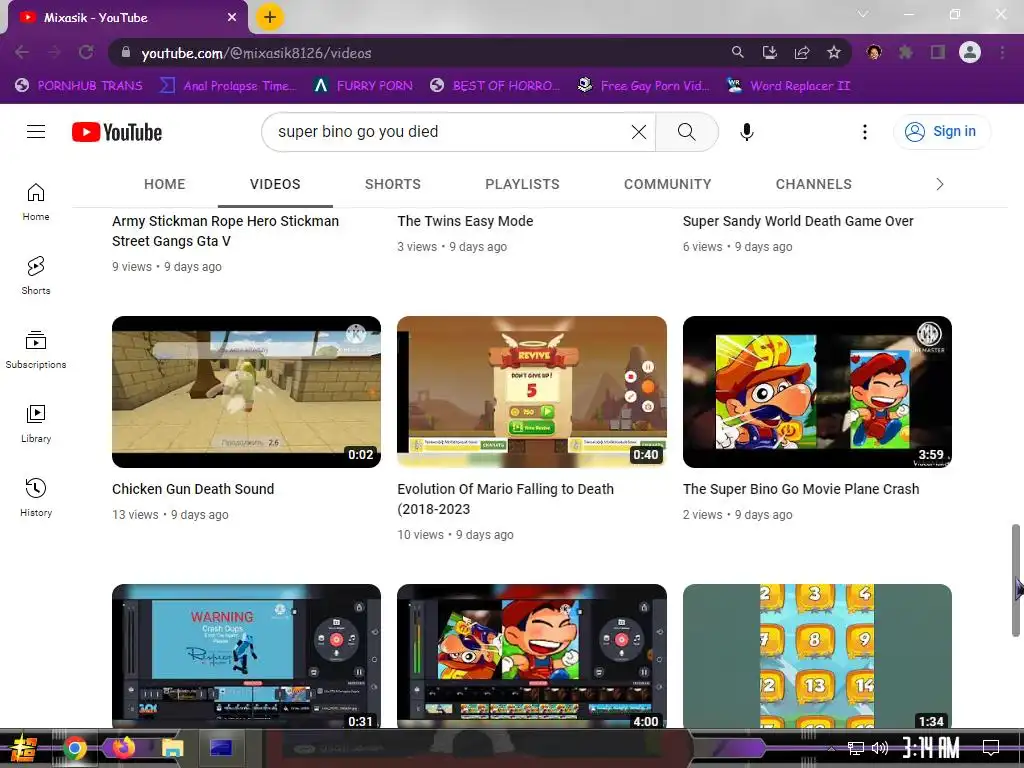Click the volume speaker tray icon

880,748
